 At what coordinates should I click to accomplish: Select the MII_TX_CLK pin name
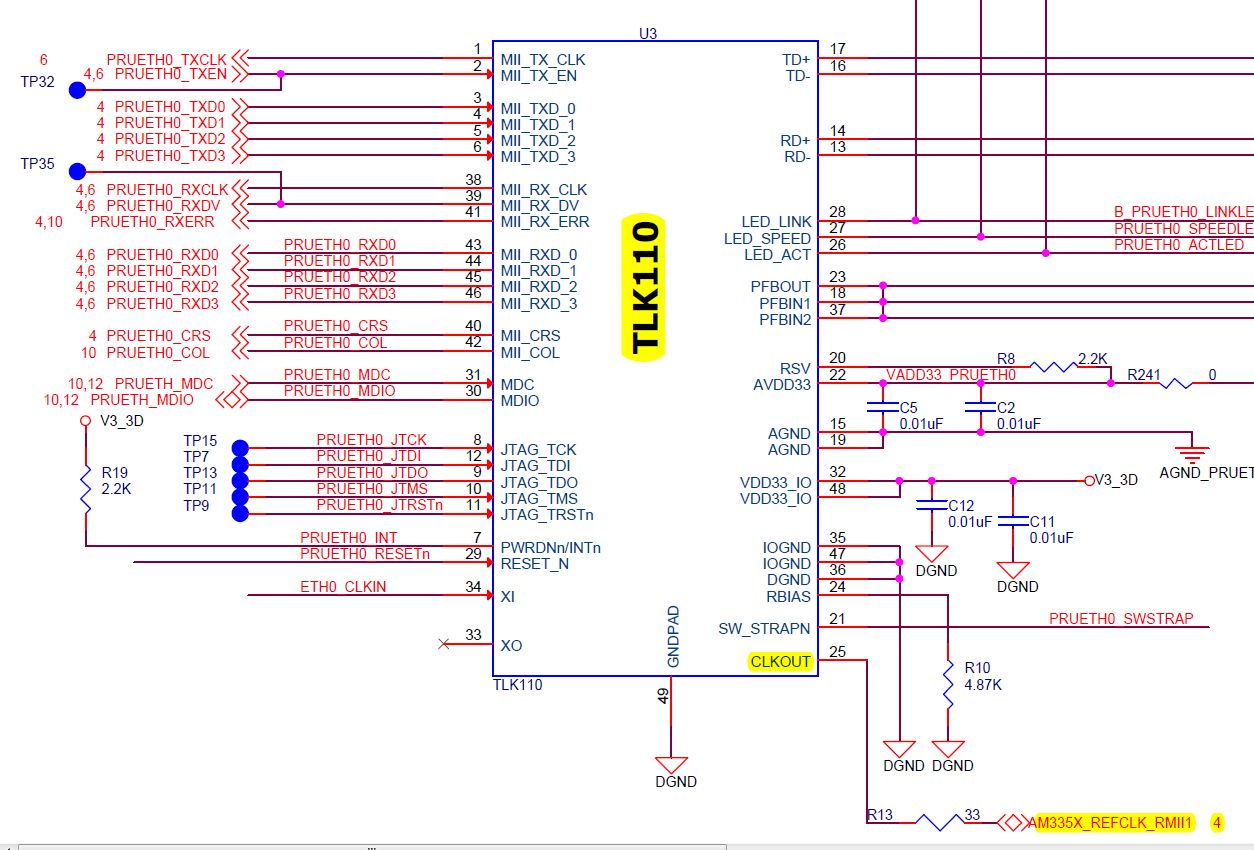point(543,60)
